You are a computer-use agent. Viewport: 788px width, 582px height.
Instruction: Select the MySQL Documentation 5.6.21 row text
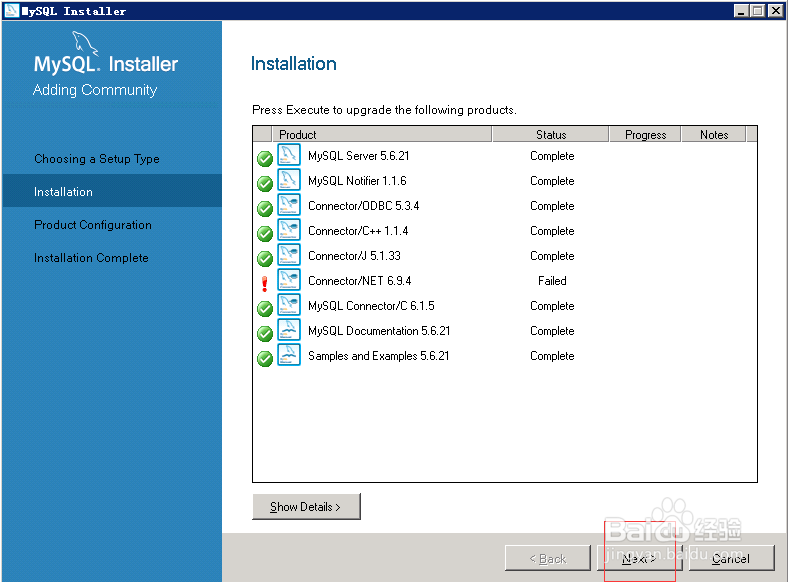point(379,331)
